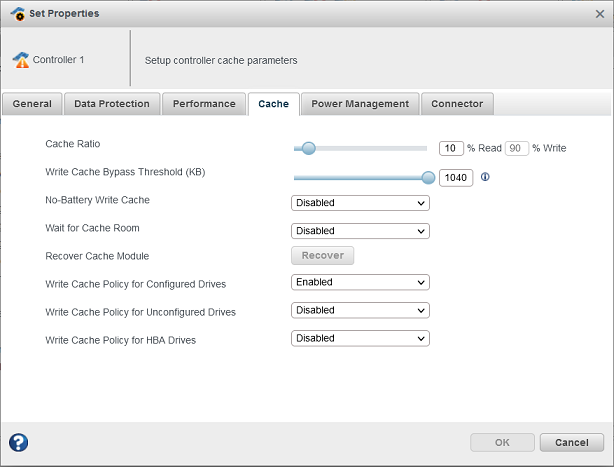The height and width of the screenshot is (467, 614).
Task: Click the Write Cache Bypass Threshold slider handle
Action: [428, 177]
